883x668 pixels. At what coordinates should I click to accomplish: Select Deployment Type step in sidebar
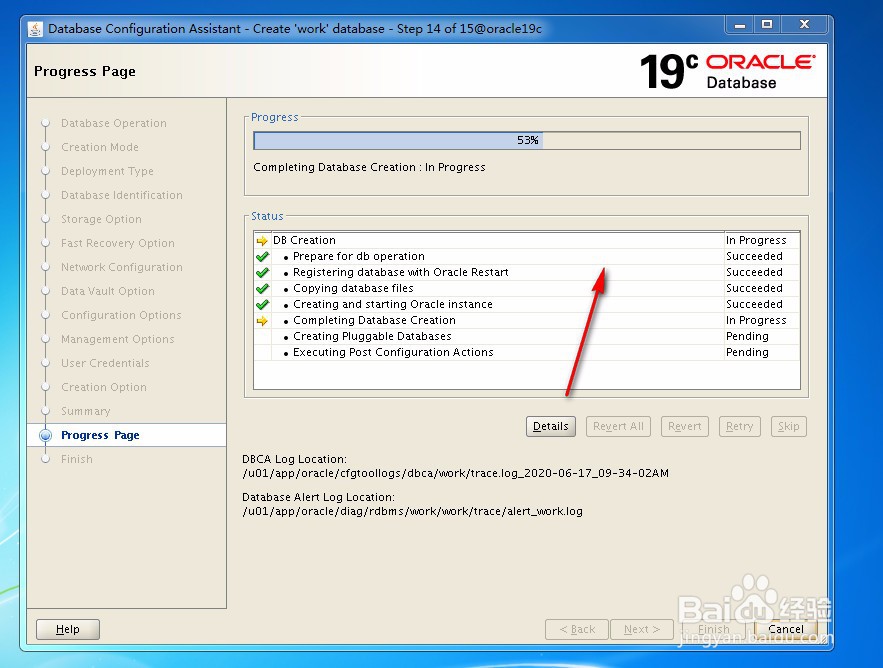(x=107, y=171)
